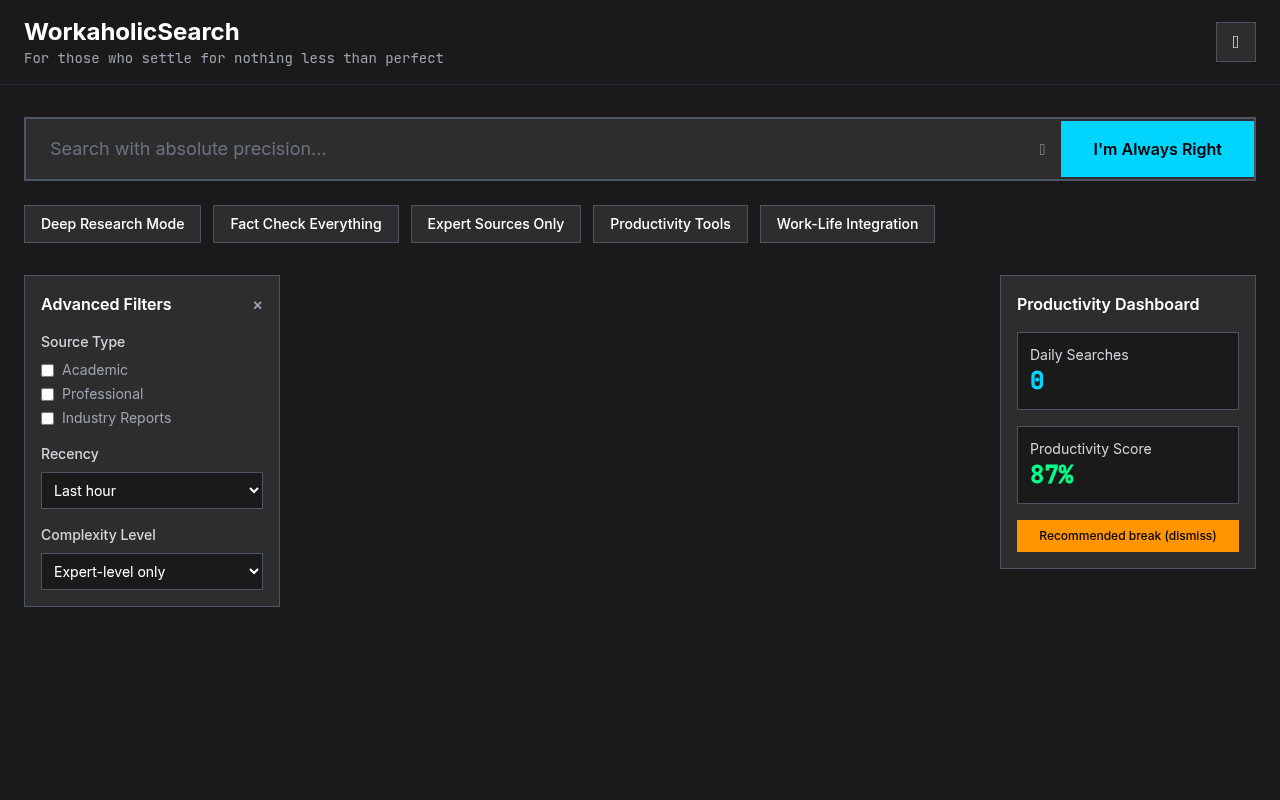Viewport: 1280px width, 800px height.
Task: Enable Fact Check Everything mode
Action: click(x=305, y=223)
